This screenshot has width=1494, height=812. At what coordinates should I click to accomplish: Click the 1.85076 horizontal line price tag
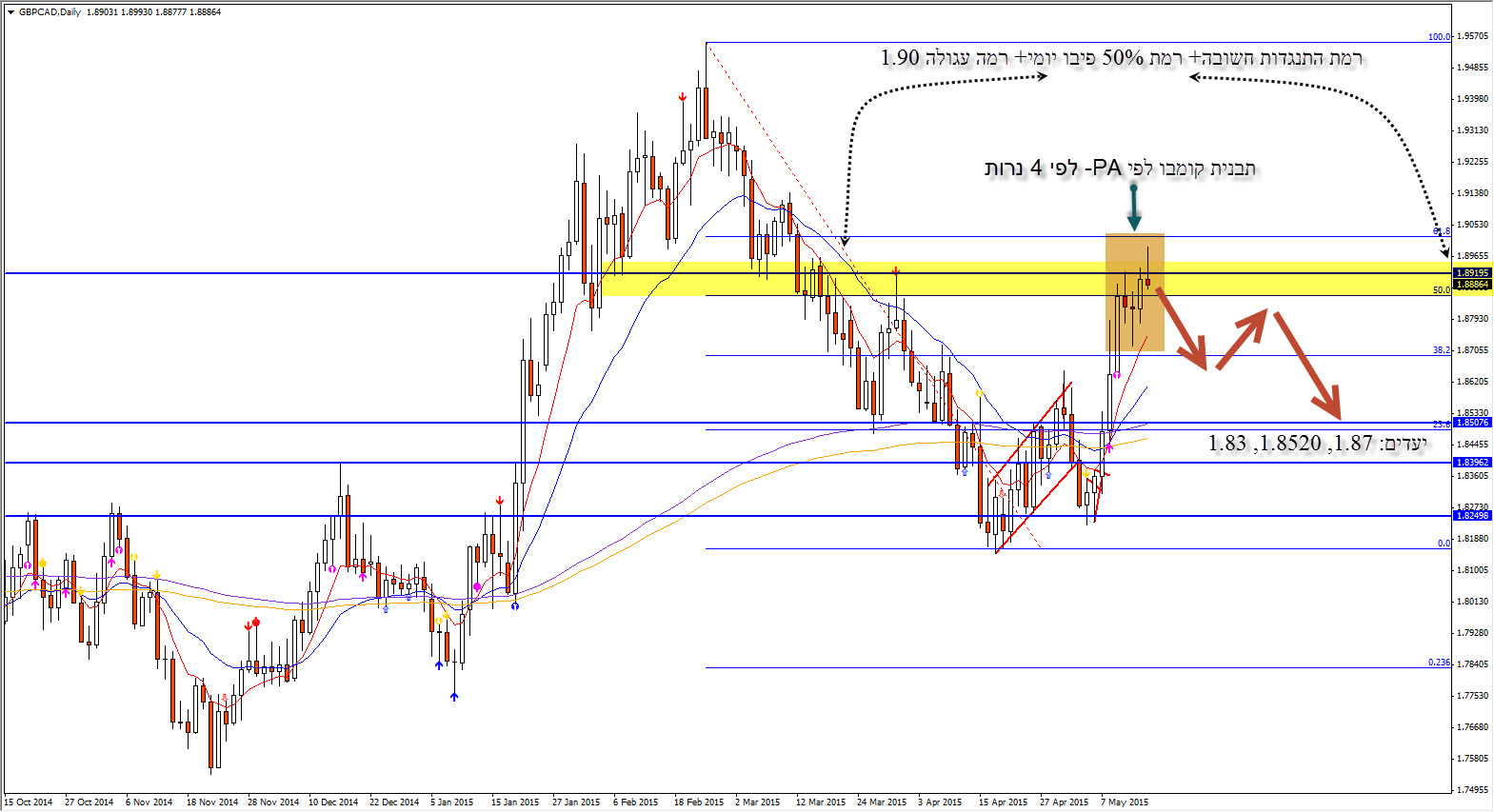click(x=1472, y=423)
